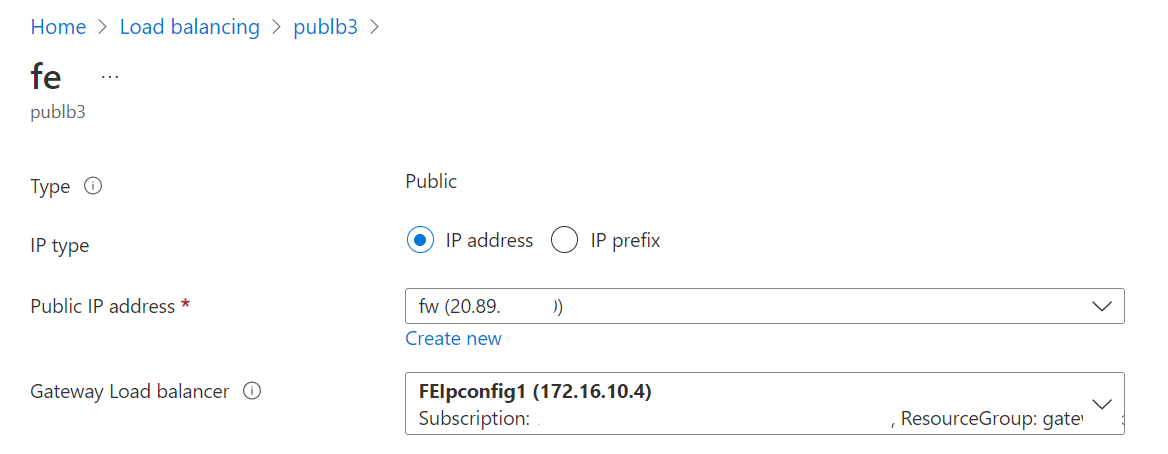Click the IP address option label

click(x=489, y=241)
